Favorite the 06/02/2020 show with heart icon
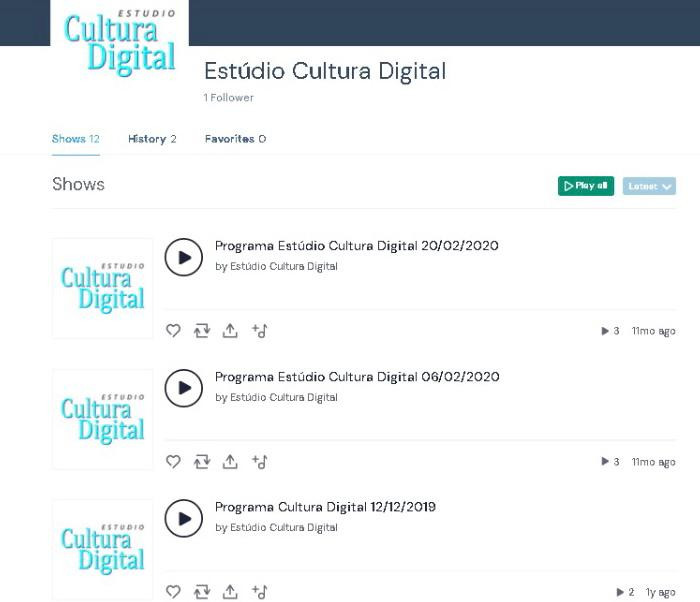Screen dimensions: 700x602 click(173, 461)
